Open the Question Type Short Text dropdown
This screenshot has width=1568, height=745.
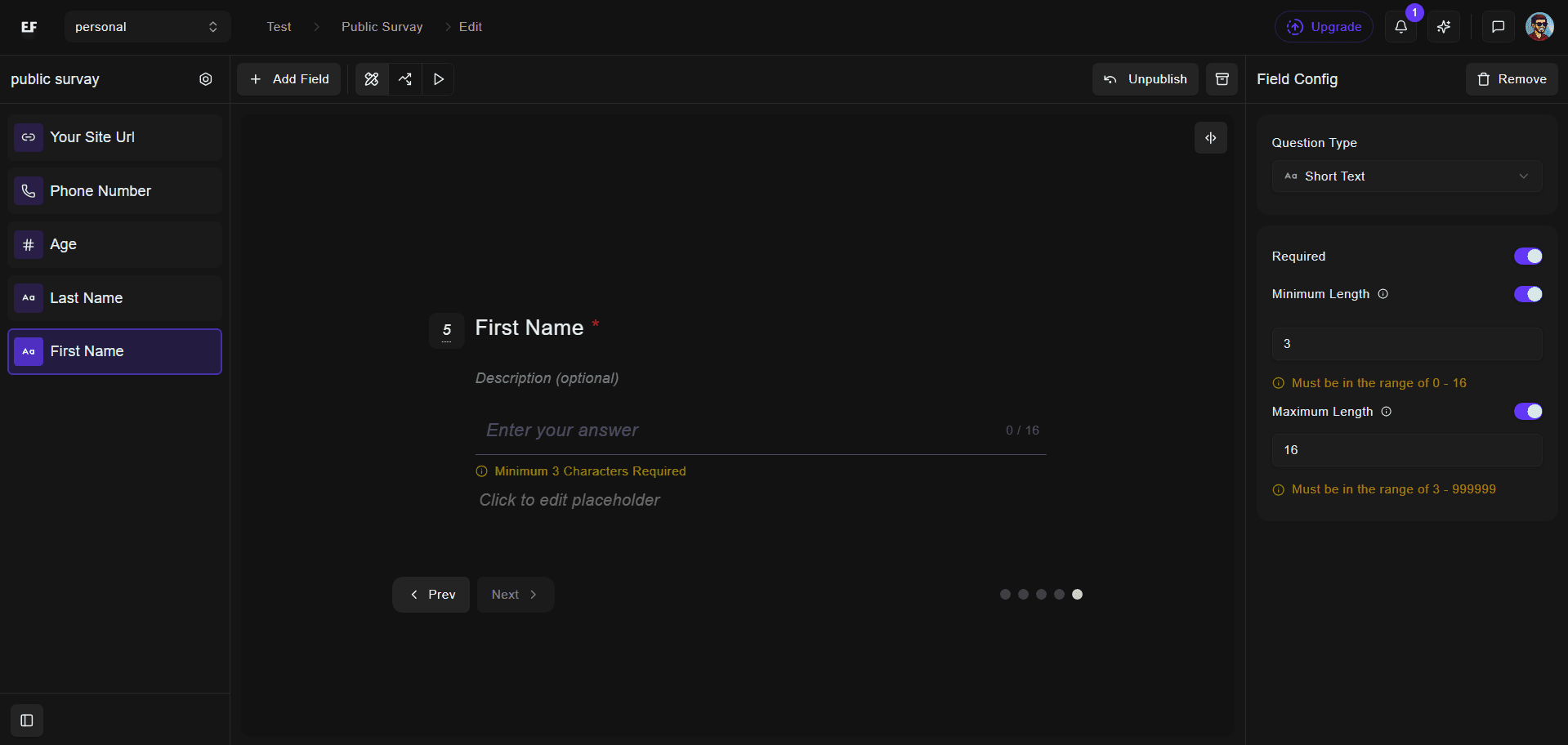1406,176
